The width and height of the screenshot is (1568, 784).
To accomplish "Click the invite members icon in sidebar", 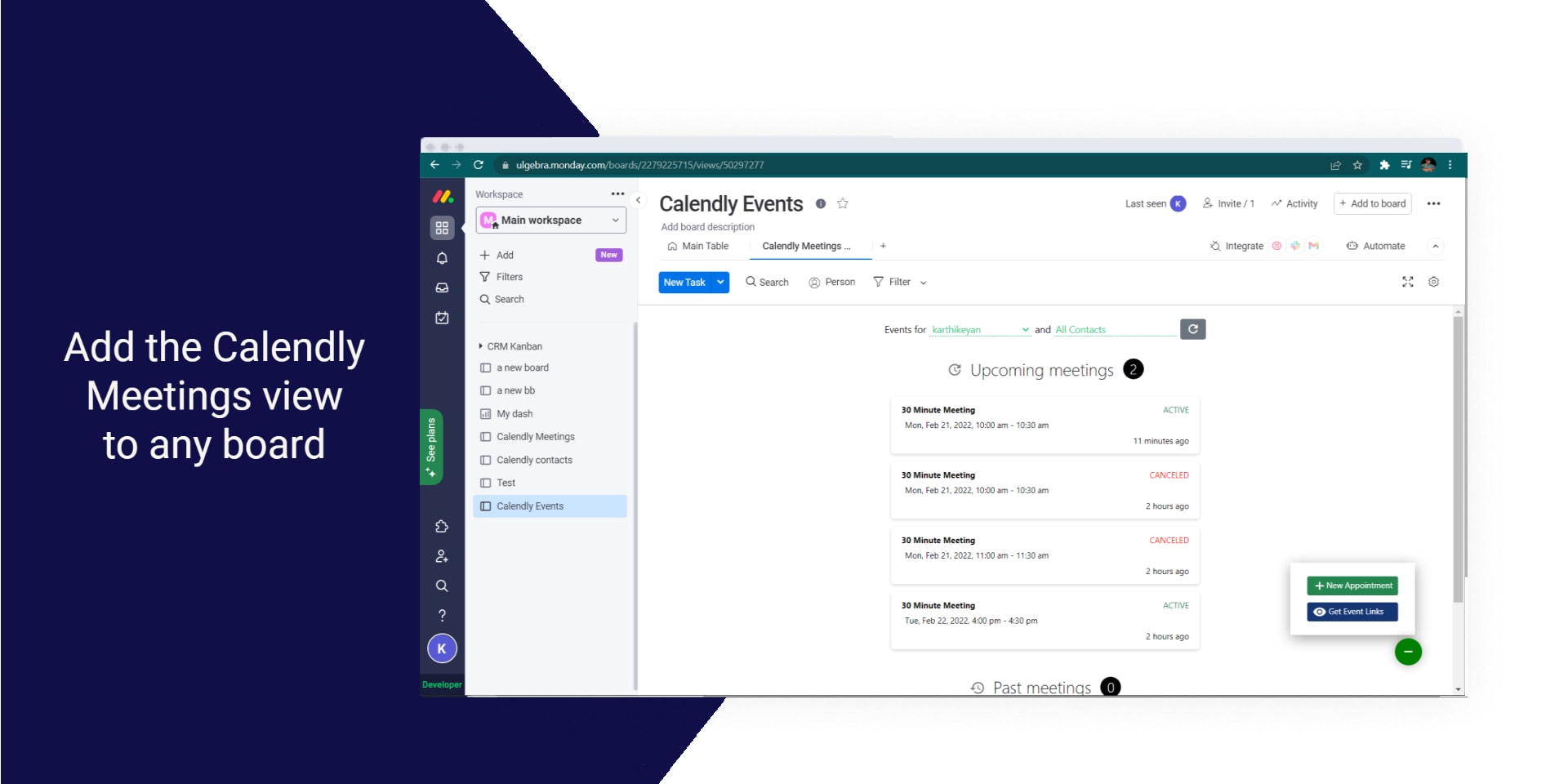I will (442, 556).
